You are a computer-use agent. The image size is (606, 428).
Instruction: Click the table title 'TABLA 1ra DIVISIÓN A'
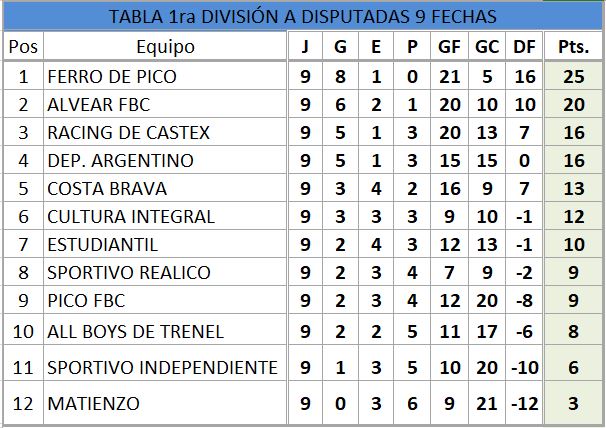(302, 18)
